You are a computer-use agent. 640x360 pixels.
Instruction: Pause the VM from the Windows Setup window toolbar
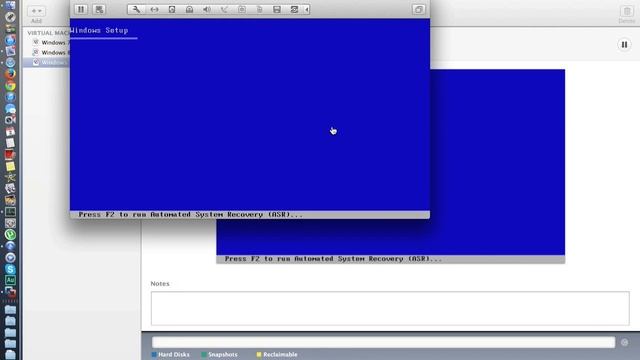coord(81,9)
